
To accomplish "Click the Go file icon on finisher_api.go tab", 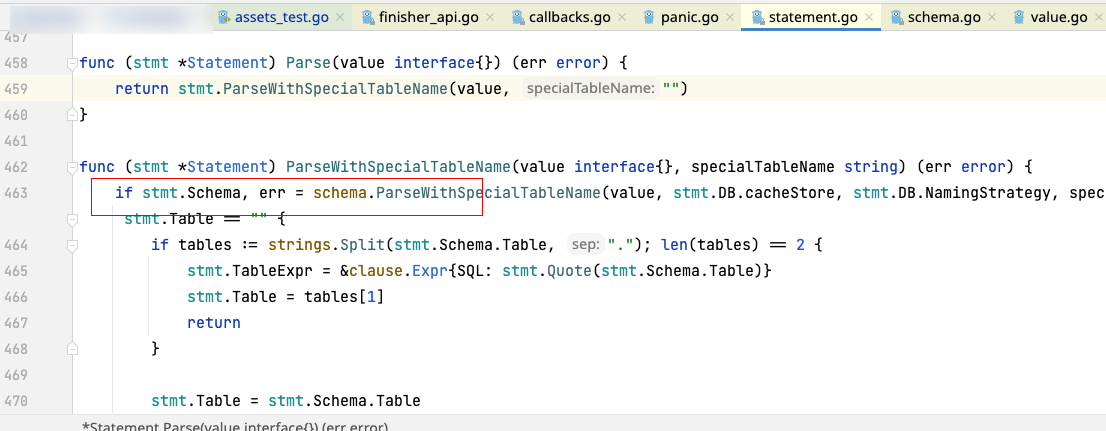I will (369, 18).
